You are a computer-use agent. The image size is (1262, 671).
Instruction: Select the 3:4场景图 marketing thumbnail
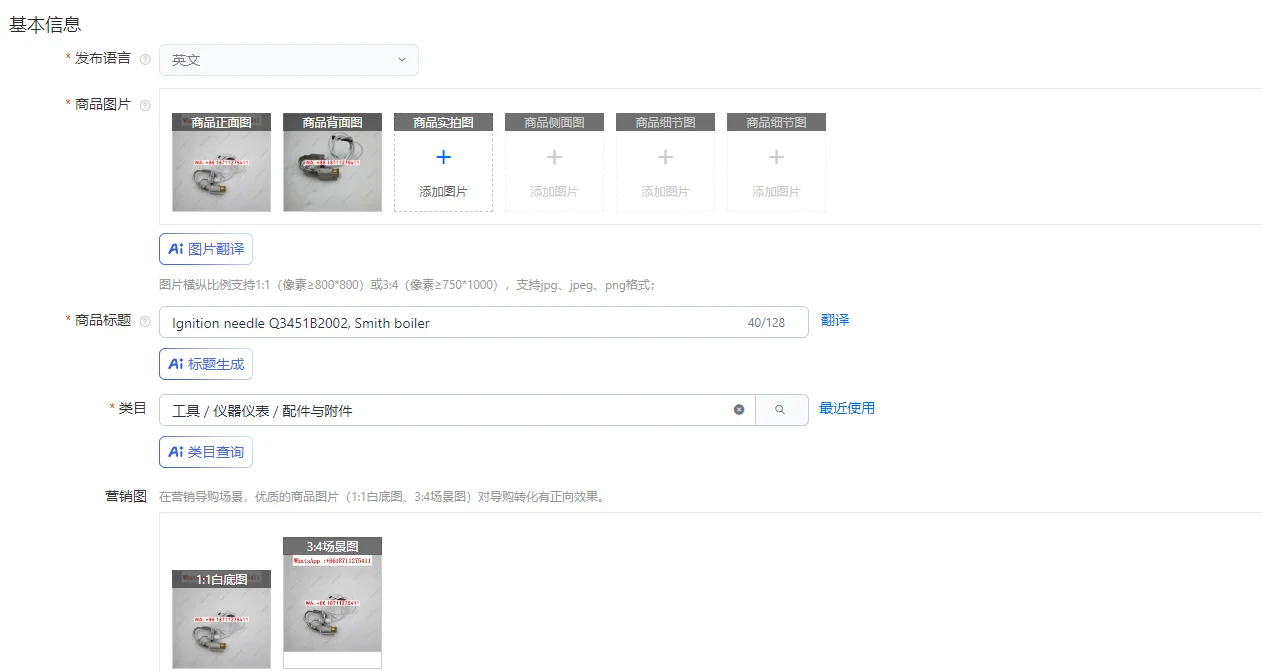tap(332, 603)
